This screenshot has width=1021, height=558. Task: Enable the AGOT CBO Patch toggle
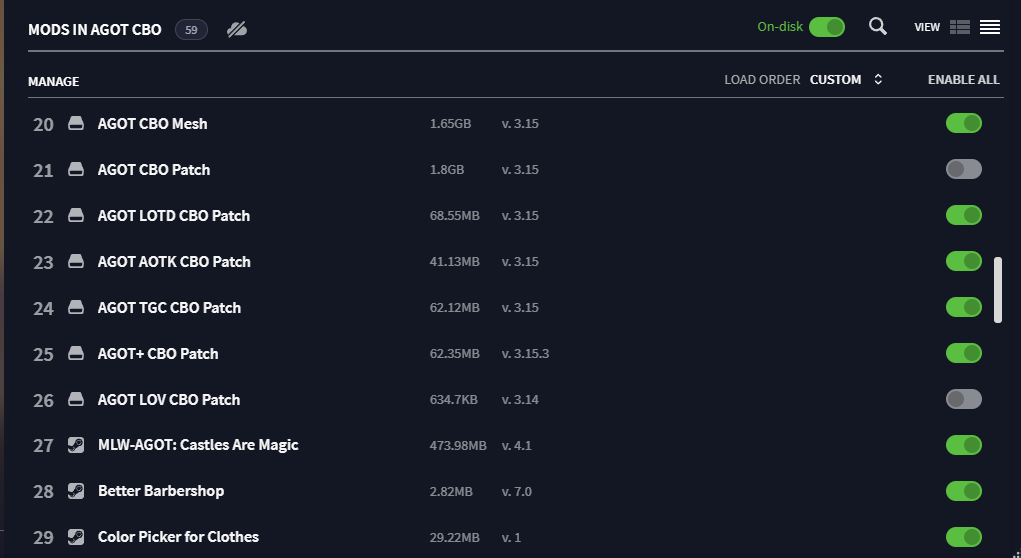[964, 169]
